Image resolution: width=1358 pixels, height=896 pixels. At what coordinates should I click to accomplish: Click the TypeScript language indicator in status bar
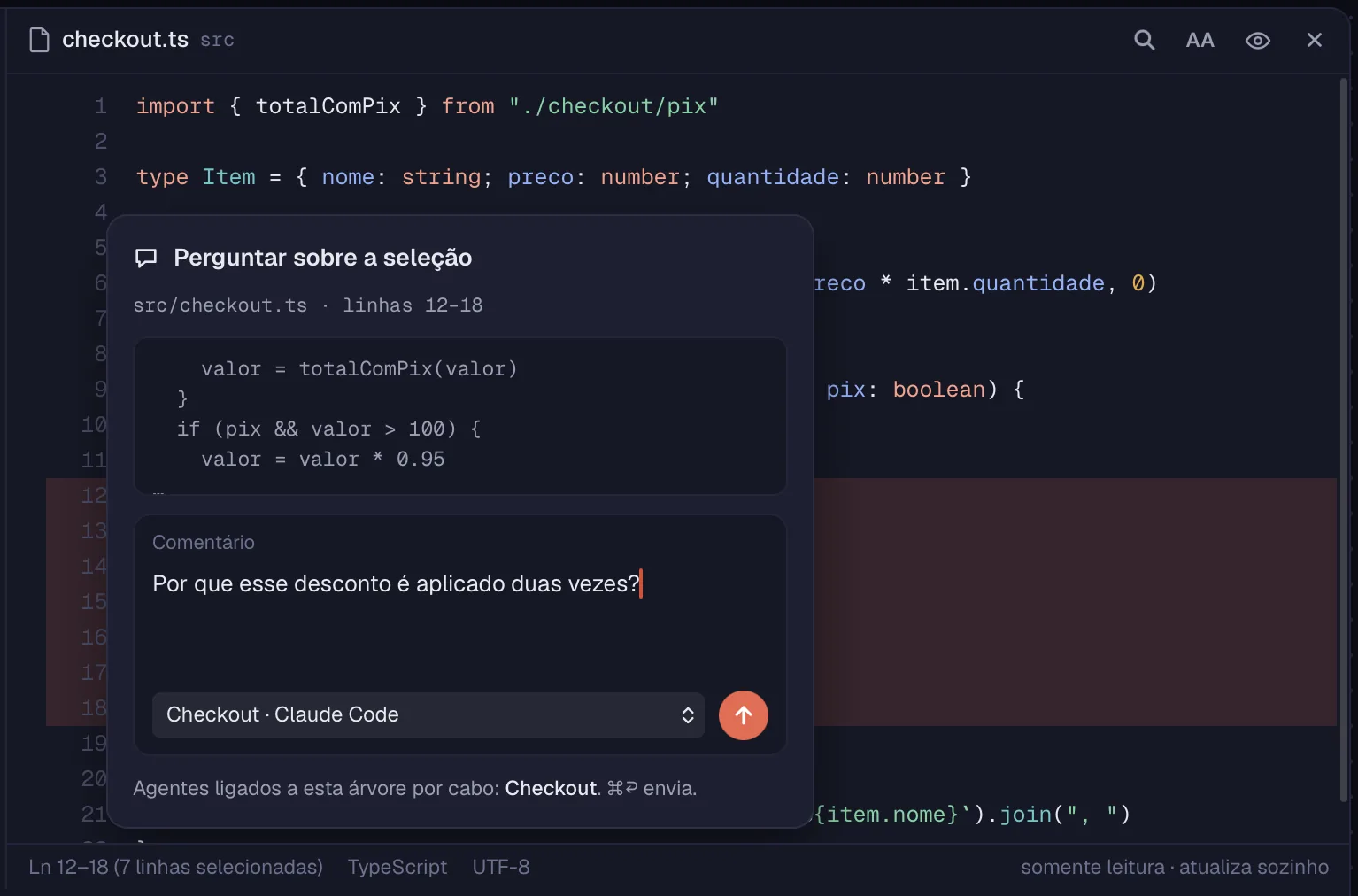397,867
